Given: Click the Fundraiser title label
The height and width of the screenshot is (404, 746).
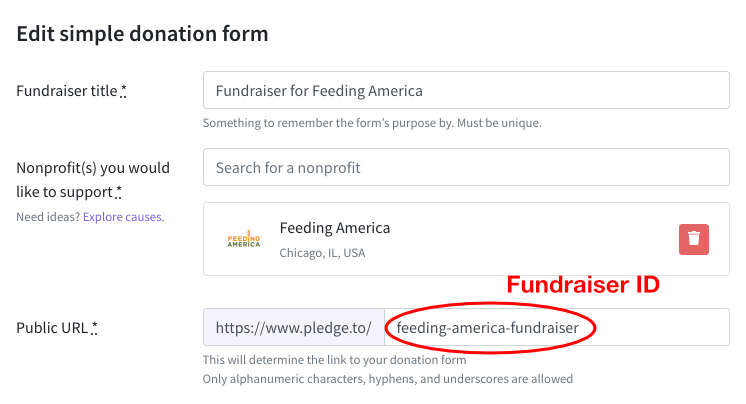Looking at the screenshot, I should pos(66,91).
